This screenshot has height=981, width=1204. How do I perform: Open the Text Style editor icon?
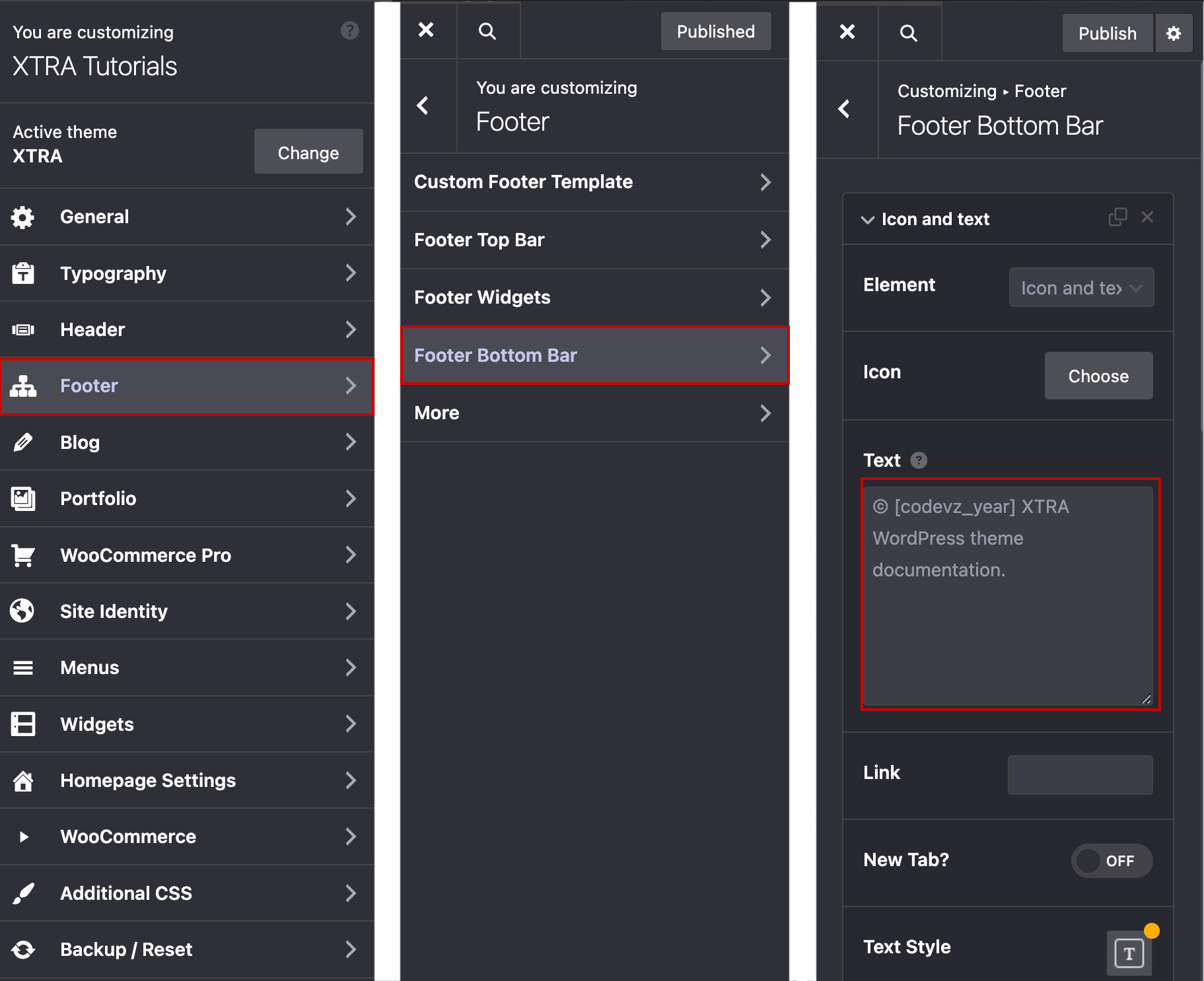[x=1129, y=953]
